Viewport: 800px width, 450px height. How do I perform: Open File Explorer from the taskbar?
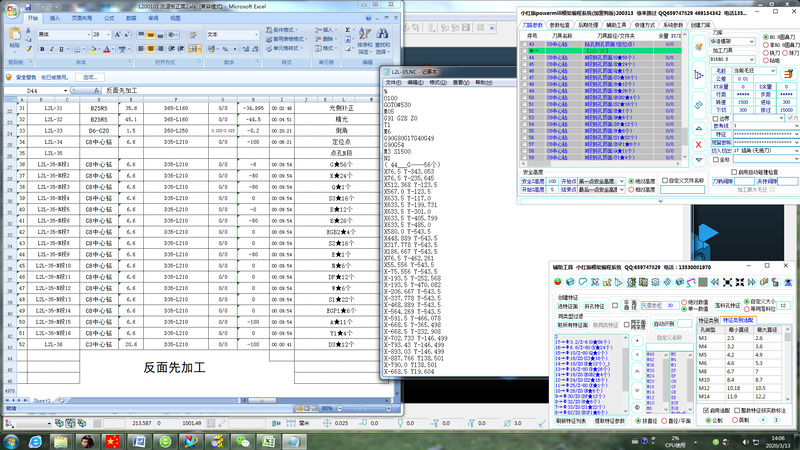[61, 442]
